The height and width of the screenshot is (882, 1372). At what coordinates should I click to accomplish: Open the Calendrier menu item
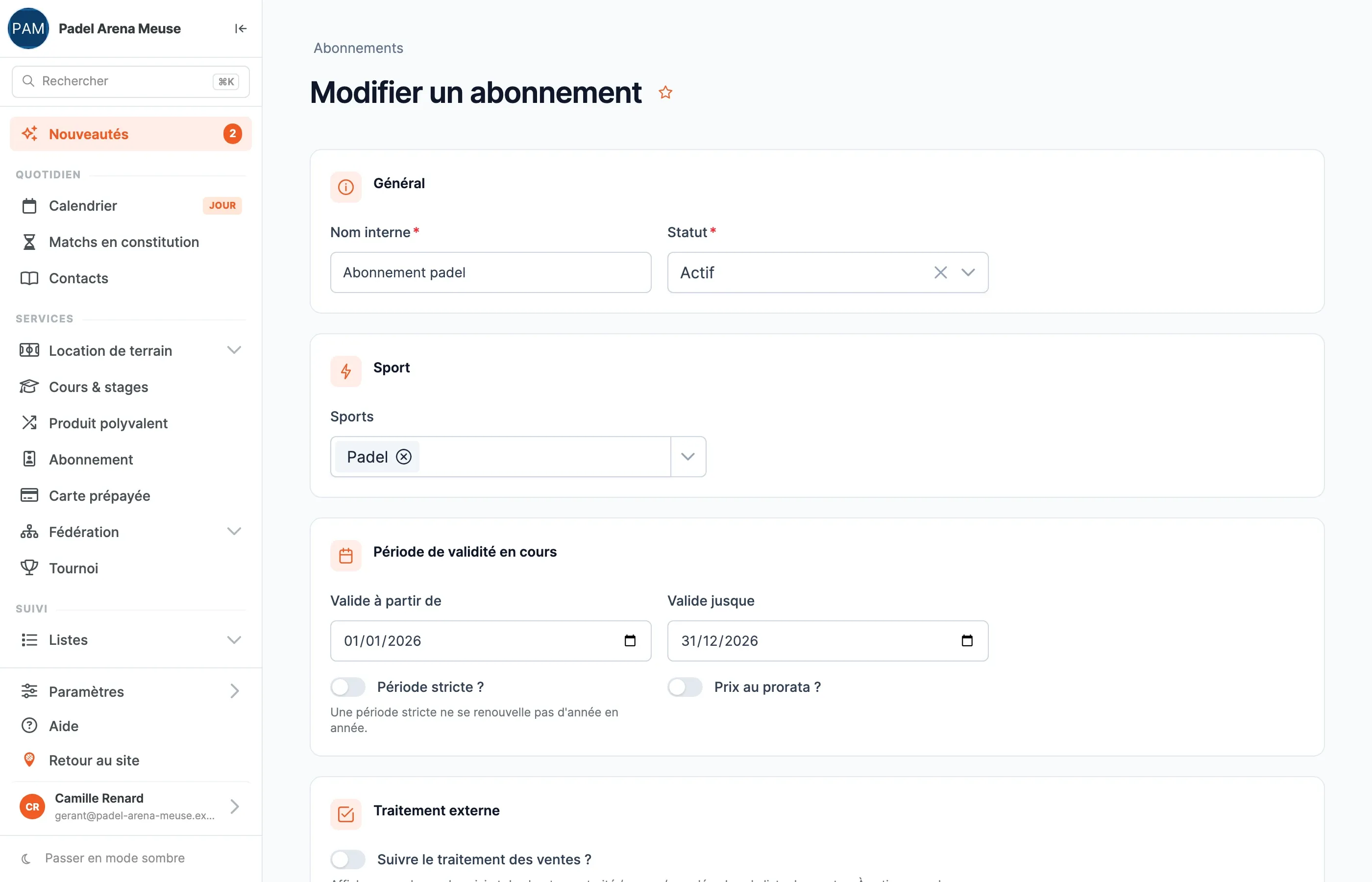point(130,206)
